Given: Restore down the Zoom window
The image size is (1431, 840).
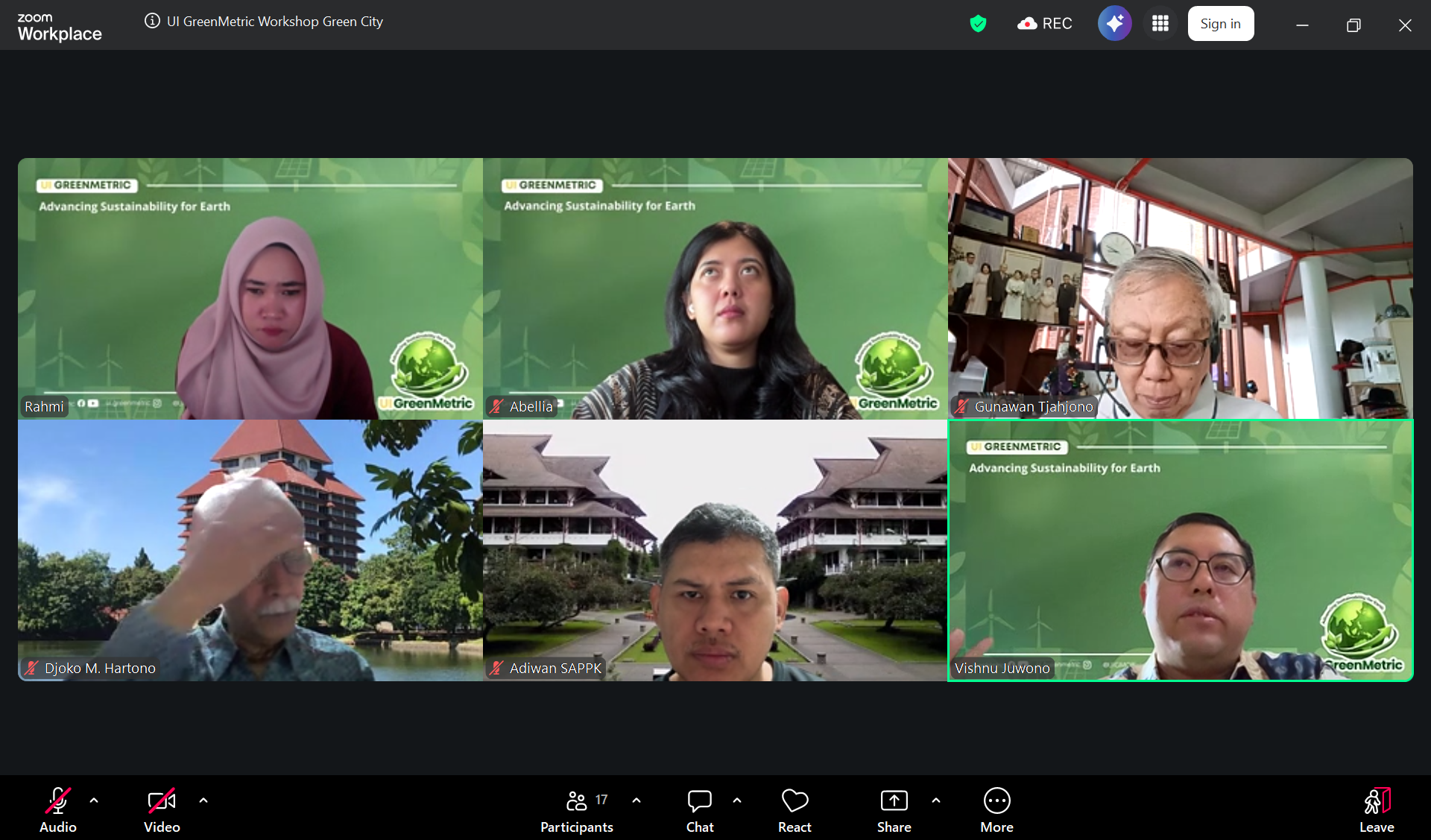Looking at the screenshot, I should click(1353, 25).
